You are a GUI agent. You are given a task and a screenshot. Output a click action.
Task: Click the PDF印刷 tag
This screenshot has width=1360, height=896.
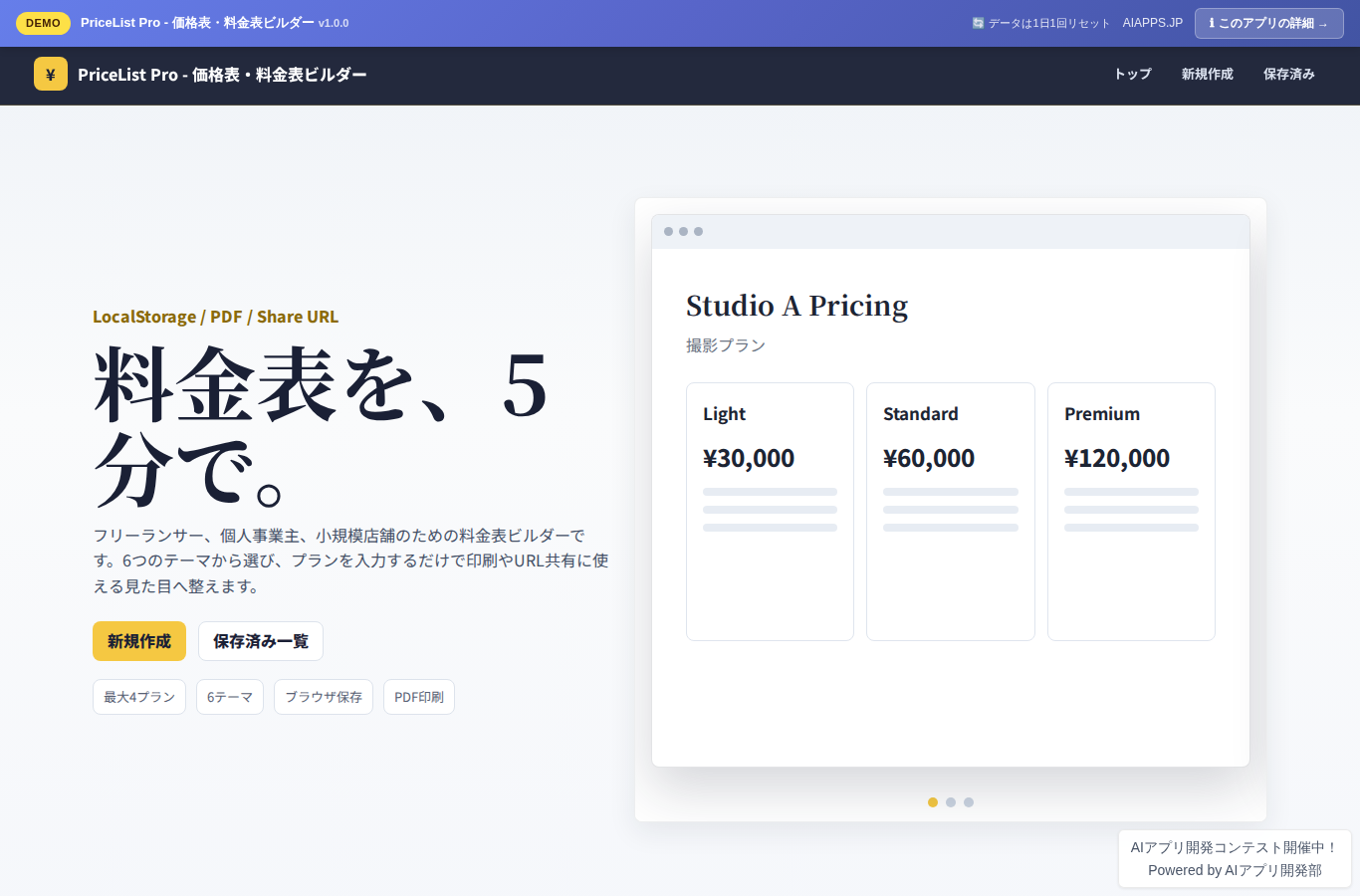[419, 697]
